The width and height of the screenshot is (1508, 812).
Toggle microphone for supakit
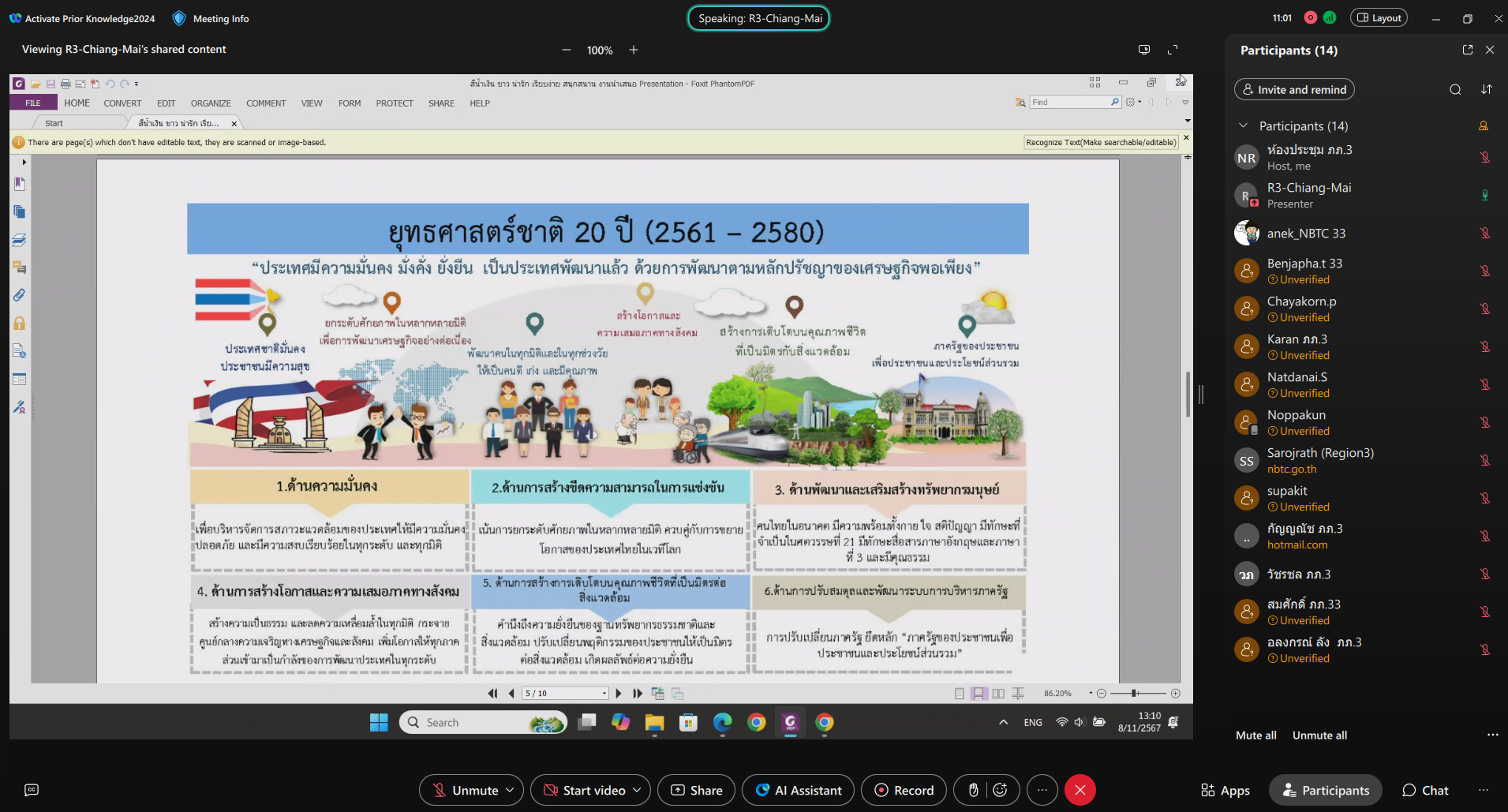(1485, 498)
